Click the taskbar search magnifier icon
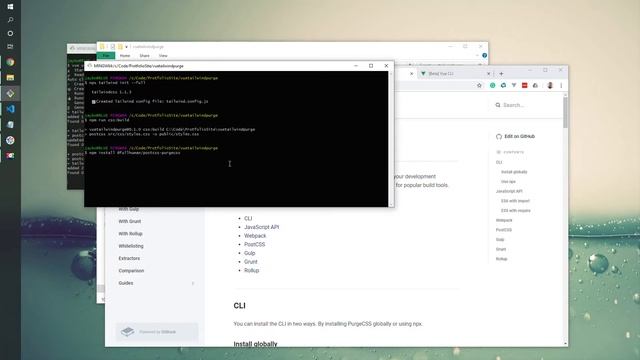Image resolution: width=640 pixels, height=360 pixels. coord(10,20)
